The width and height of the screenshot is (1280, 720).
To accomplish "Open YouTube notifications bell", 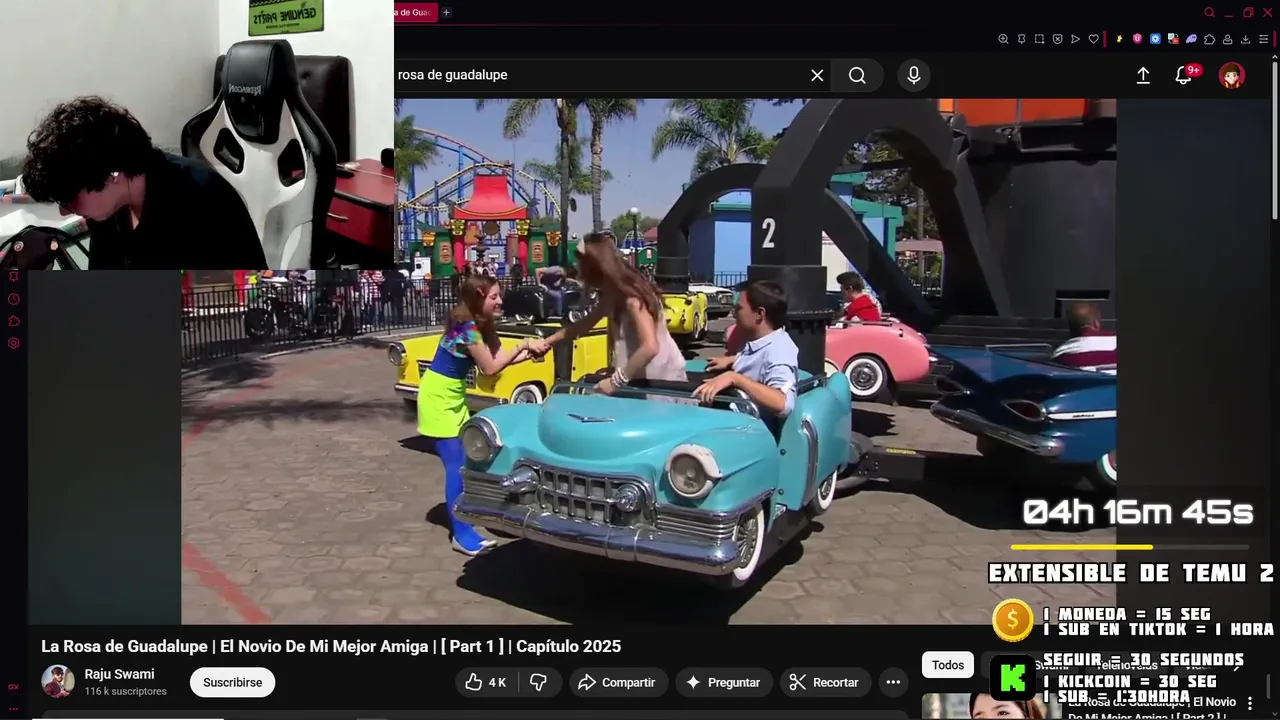I will click(1184, 75).
